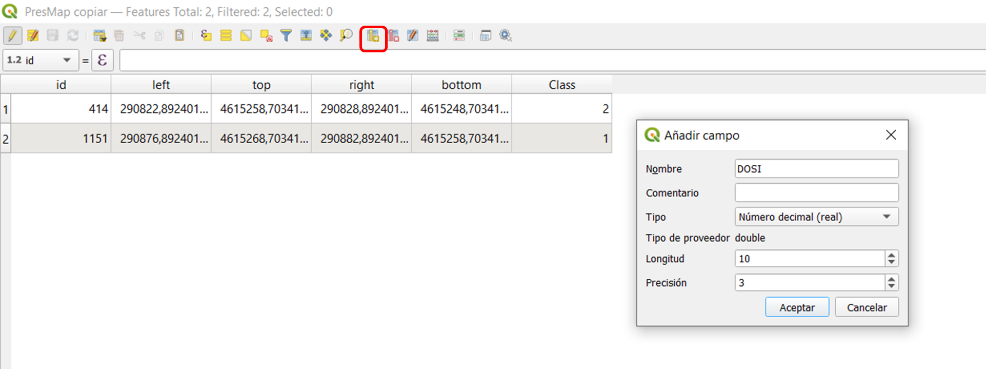Click the add feature icon
The width and height of the screenshot is (986, 369).
(99, 36)
